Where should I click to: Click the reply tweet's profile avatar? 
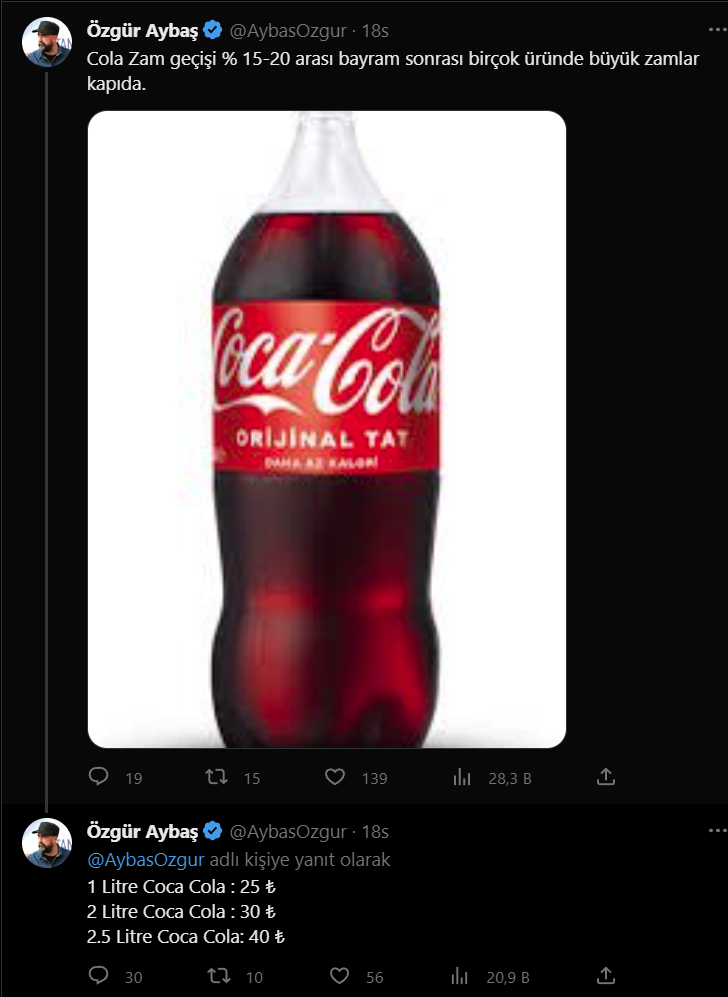pyautogui.click(x=47, y=842)
